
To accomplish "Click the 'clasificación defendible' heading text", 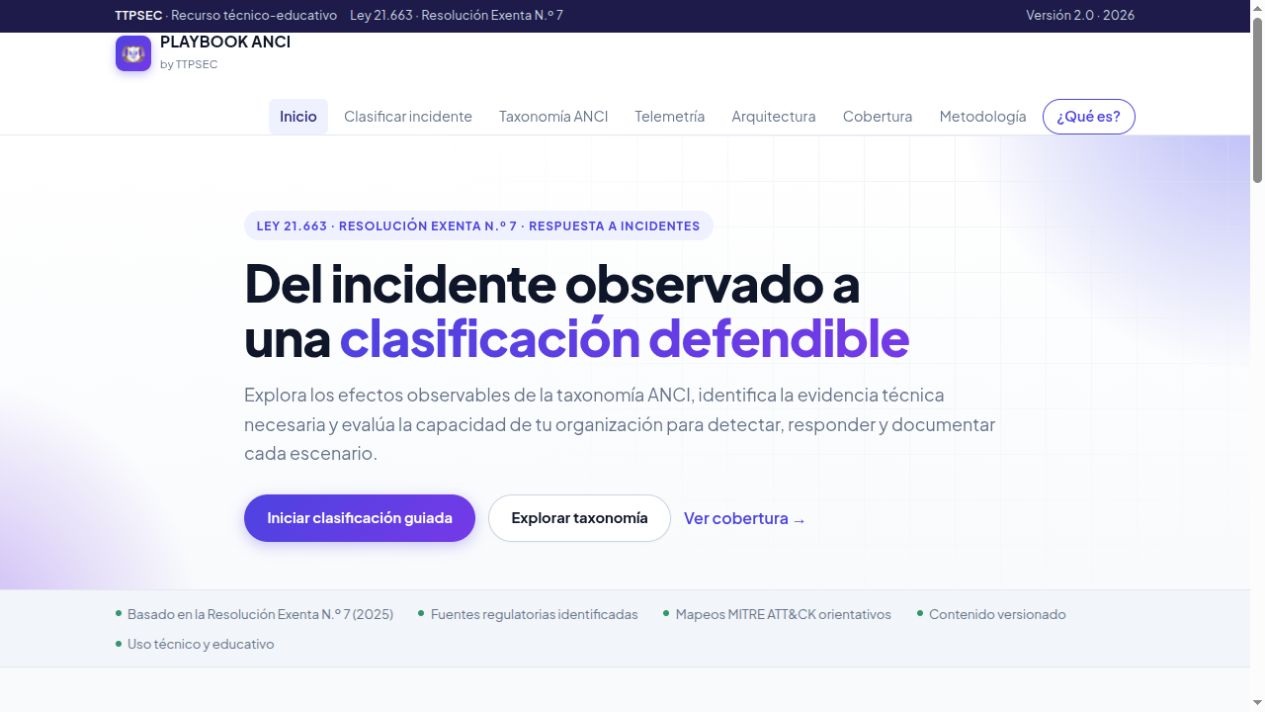I will click(x=624, y=339).
